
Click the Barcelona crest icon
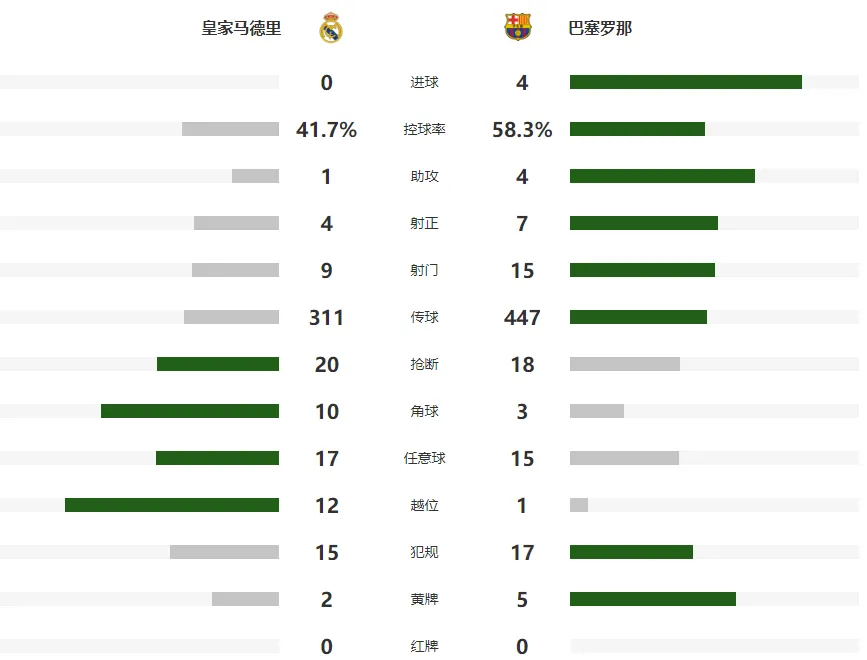[x=518, y=27]
